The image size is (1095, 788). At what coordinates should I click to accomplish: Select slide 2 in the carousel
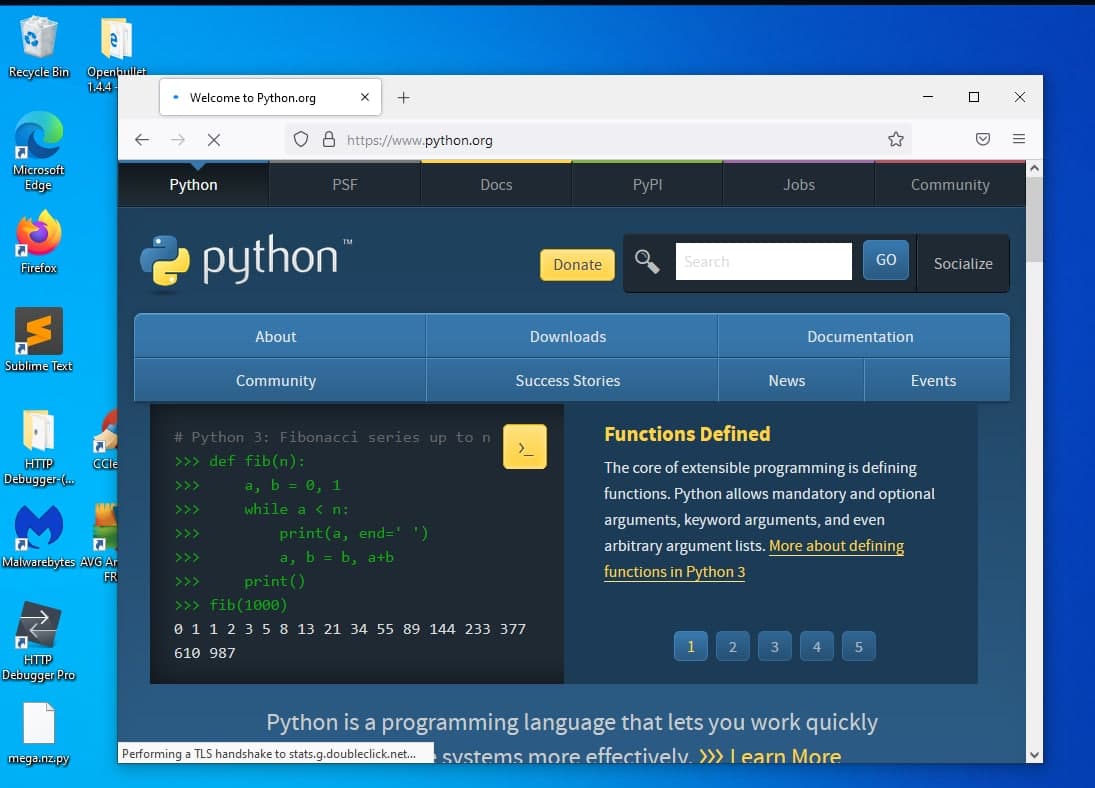[x=732, y=647]
